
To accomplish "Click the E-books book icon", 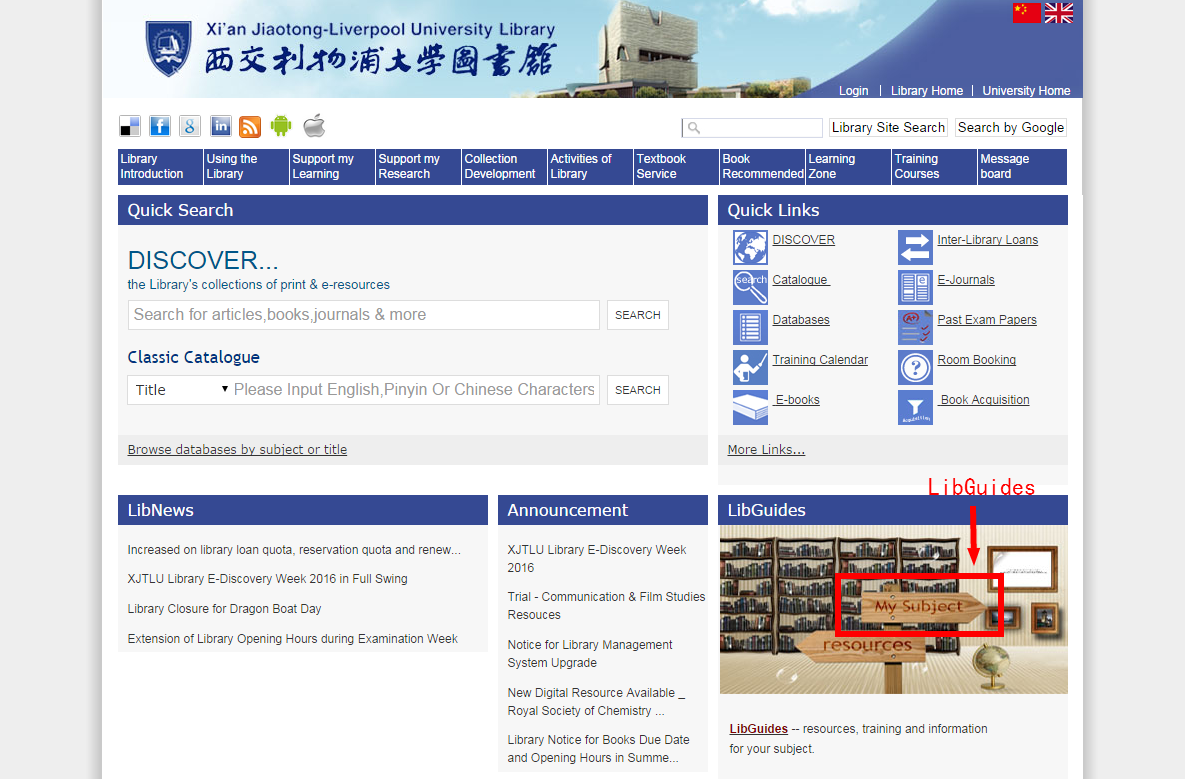I will pyautogui.click(x=750, y=407).
